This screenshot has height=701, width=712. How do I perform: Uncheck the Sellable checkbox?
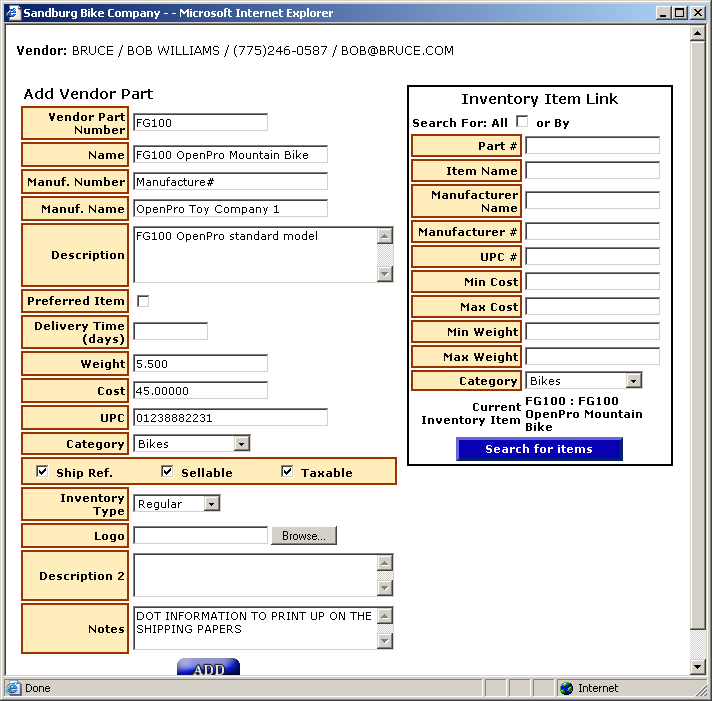click(x=167, y=472)
